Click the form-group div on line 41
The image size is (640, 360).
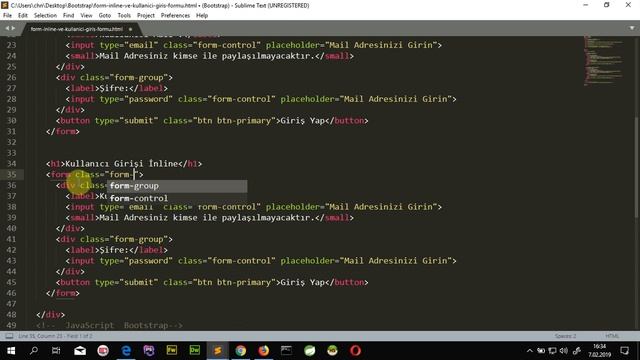point(114,239)
